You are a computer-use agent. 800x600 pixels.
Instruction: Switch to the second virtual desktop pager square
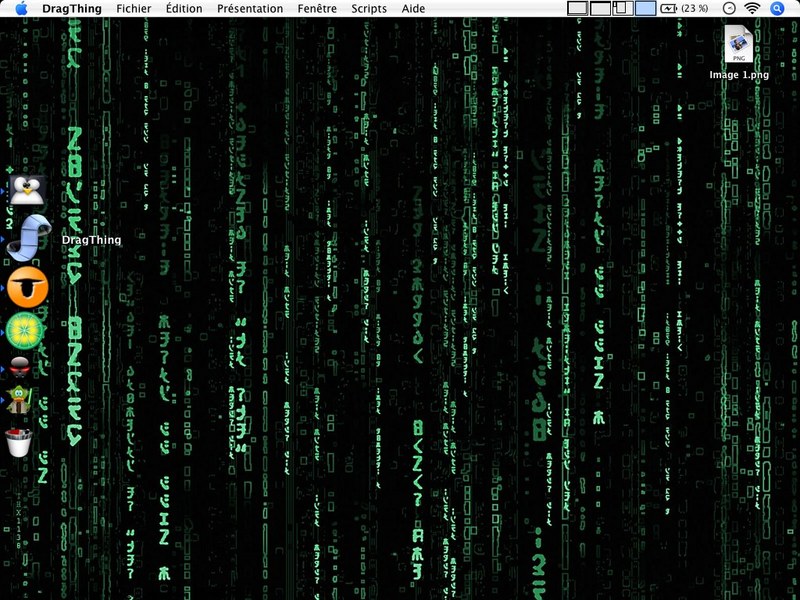pyautogui.click(x=601, y=8)
